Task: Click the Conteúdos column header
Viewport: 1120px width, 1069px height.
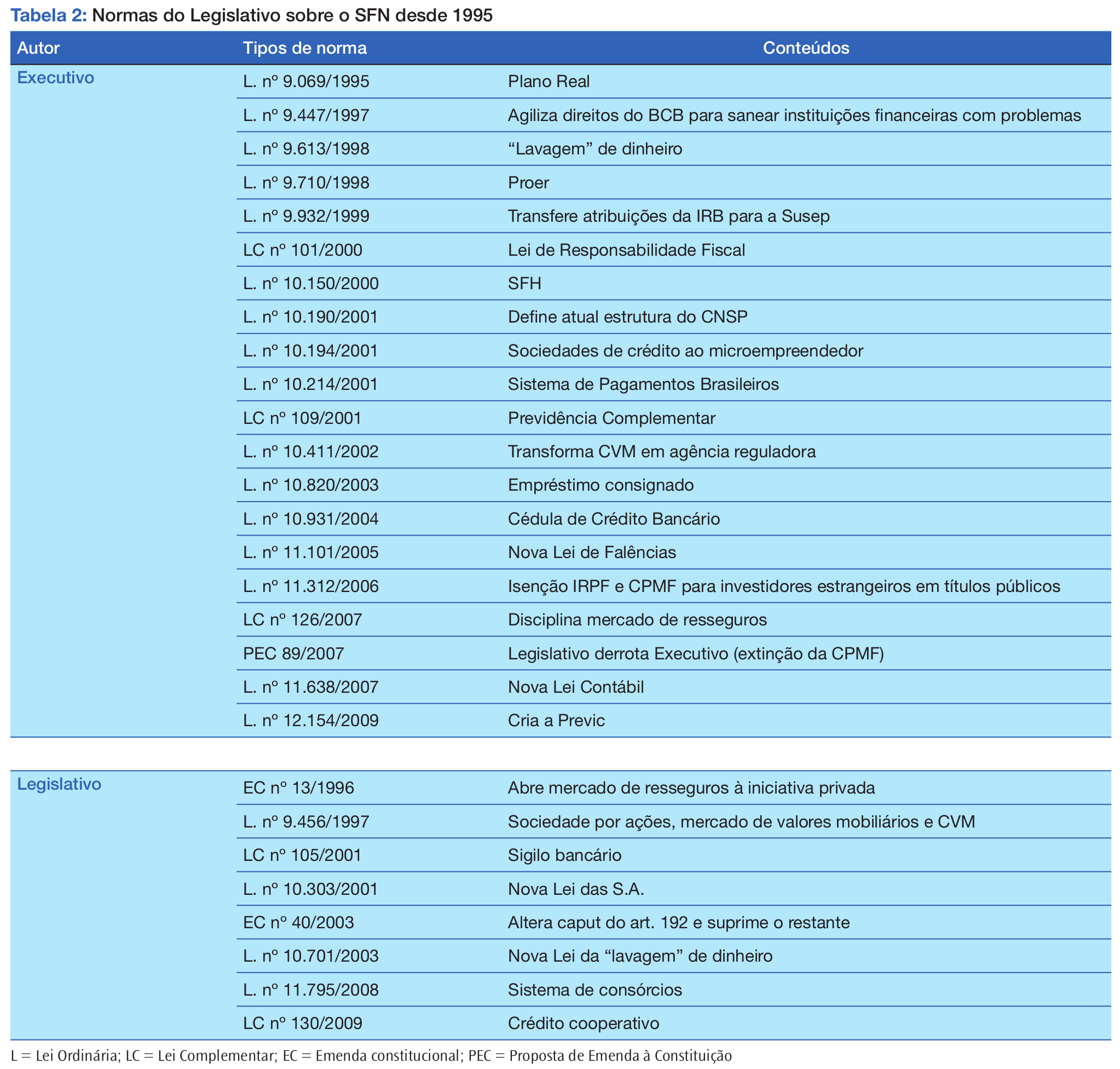Action: click(806, 48)
